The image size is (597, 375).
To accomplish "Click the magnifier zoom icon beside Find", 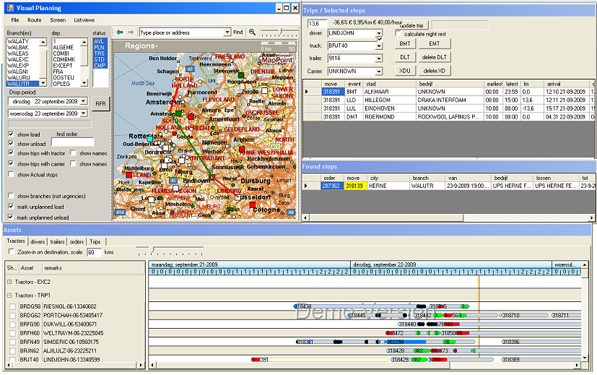I will click(252, 32).
